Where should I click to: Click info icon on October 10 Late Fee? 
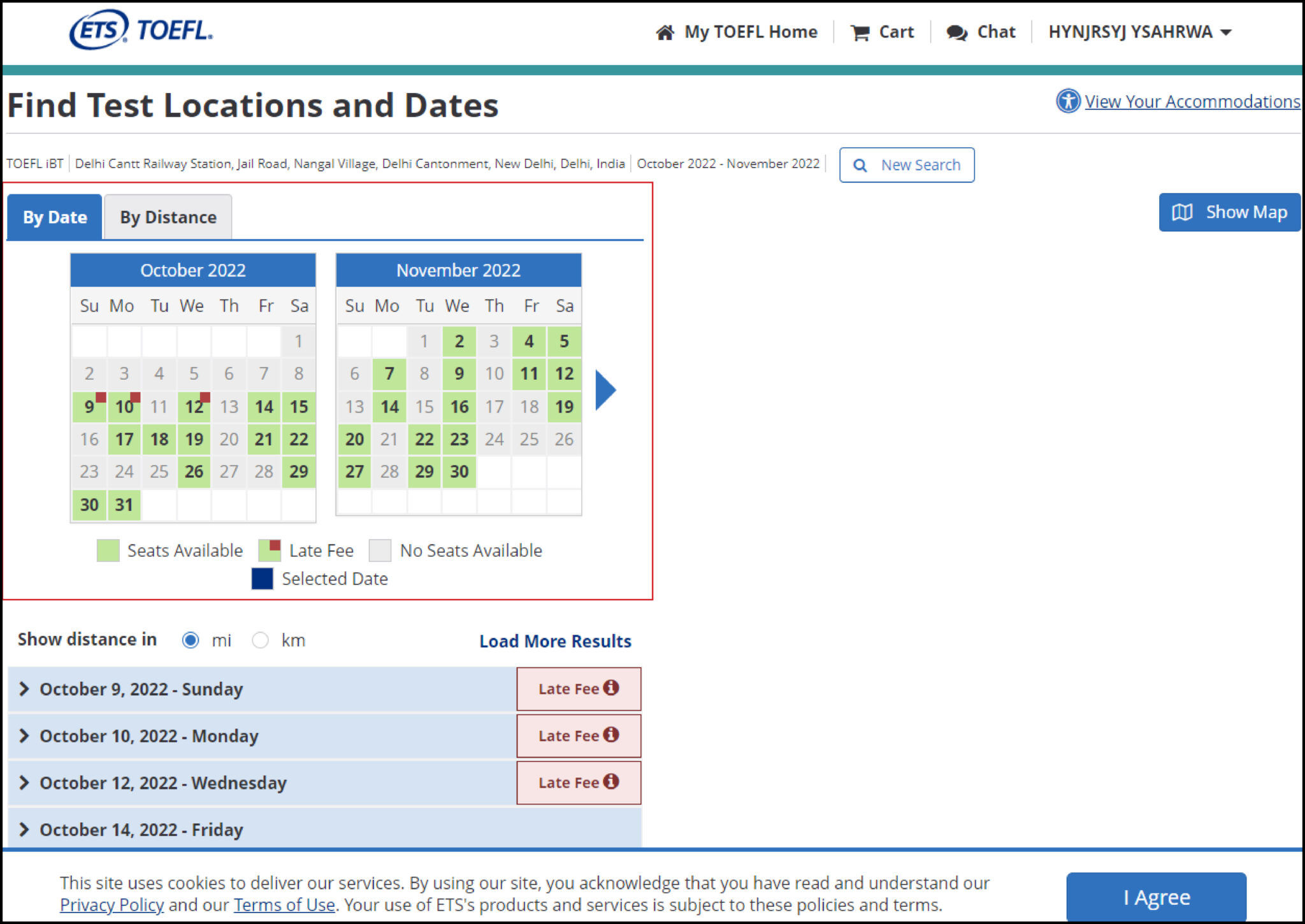pyautogui.click(x=611, y=735)
